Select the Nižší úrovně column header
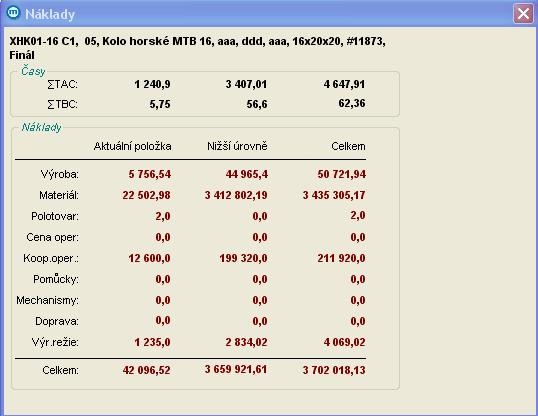538x416 pixels. (x=237, y=146)
